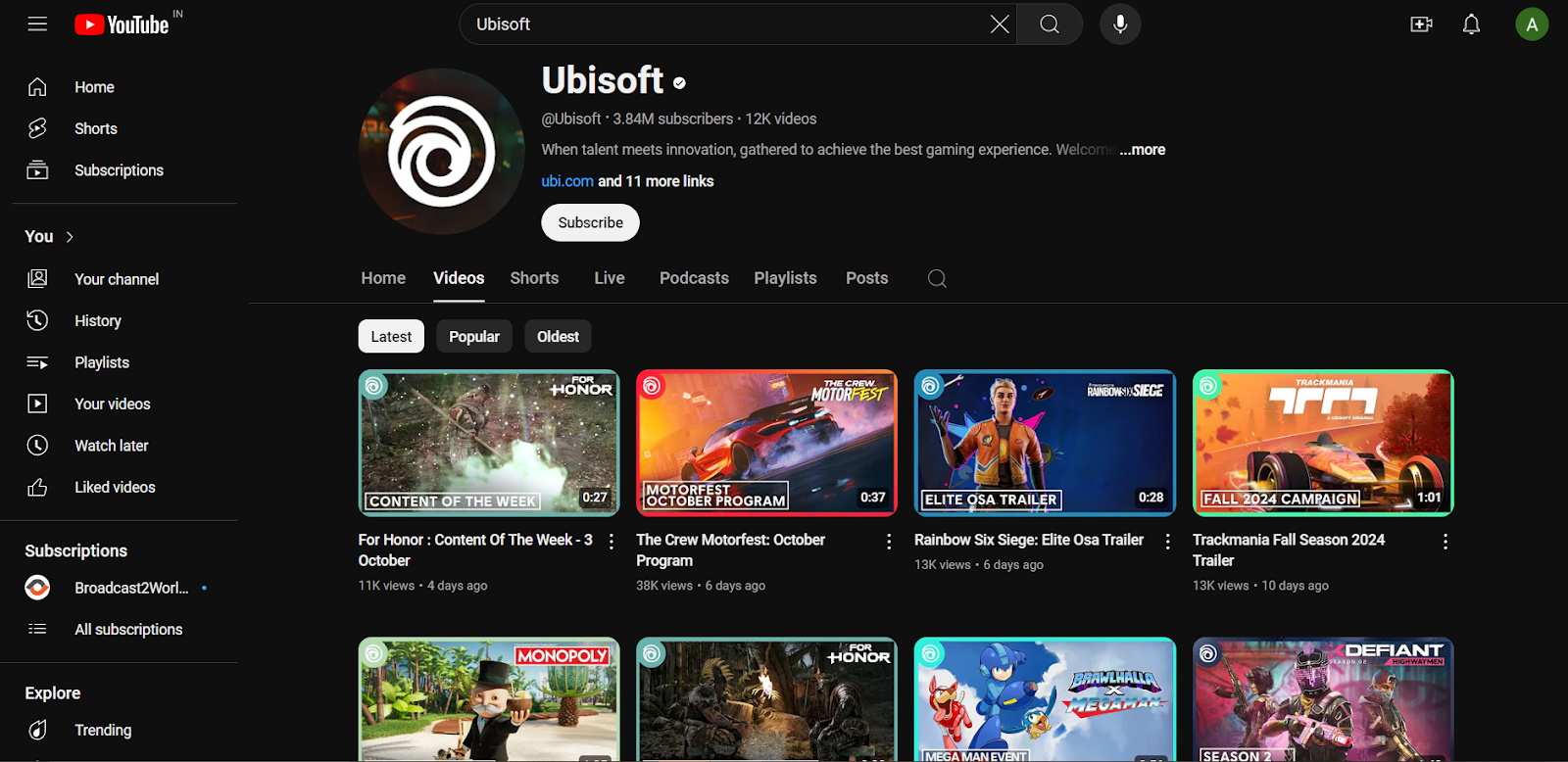Open options menu for For Honor video
The height and width of the screenshot is (762, 1568).
[612, 542]
